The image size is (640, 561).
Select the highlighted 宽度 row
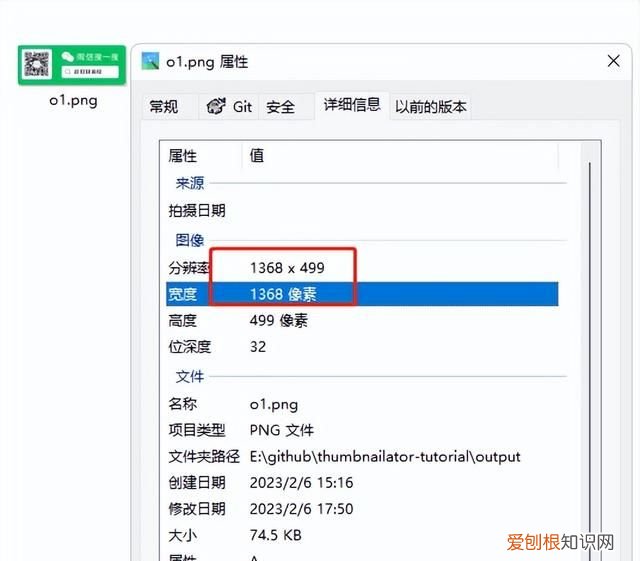(x=362, y=294)
